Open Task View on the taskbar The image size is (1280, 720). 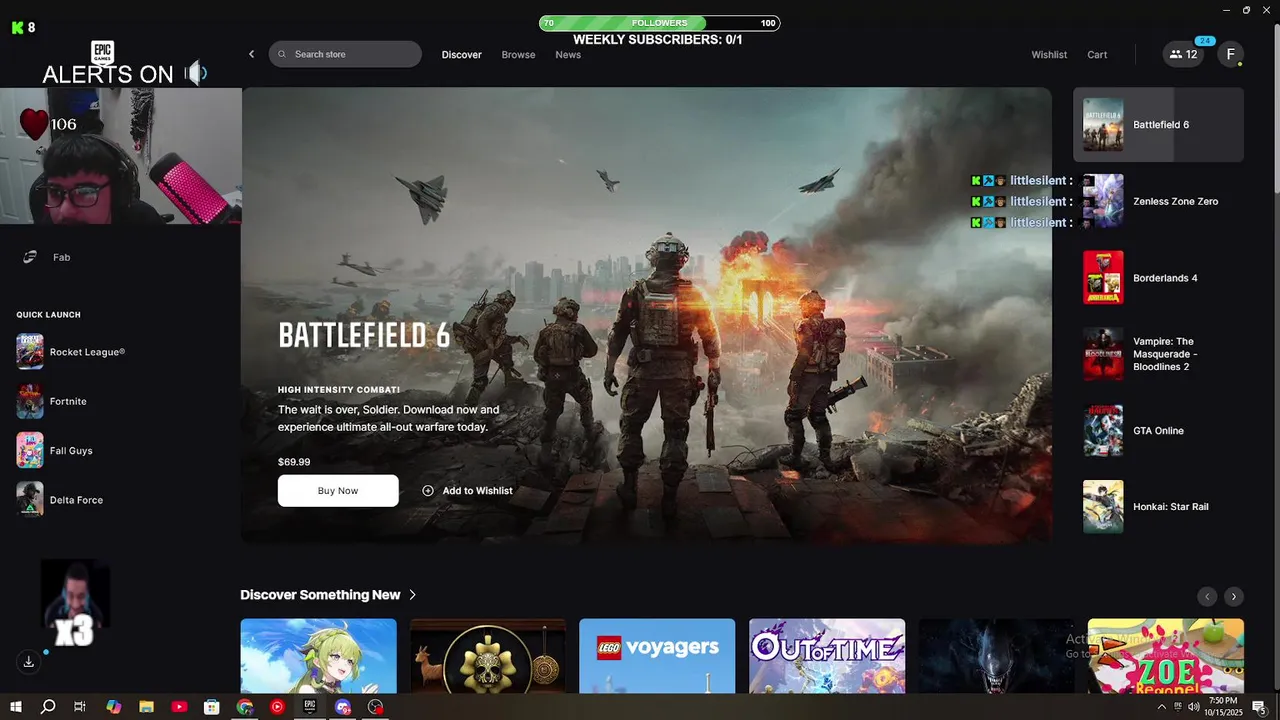(80, 707)
